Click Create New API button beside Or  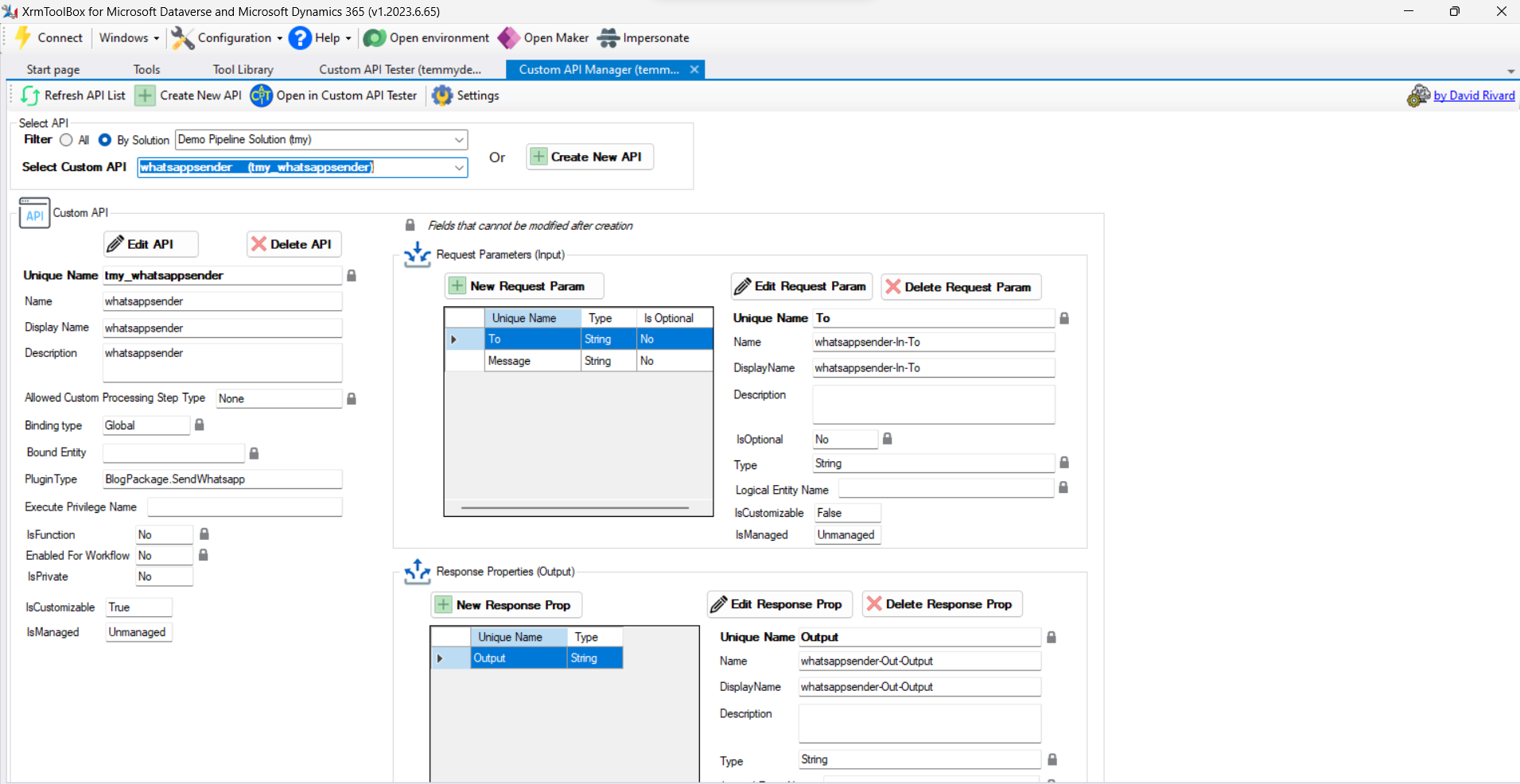tap(589, 157)
